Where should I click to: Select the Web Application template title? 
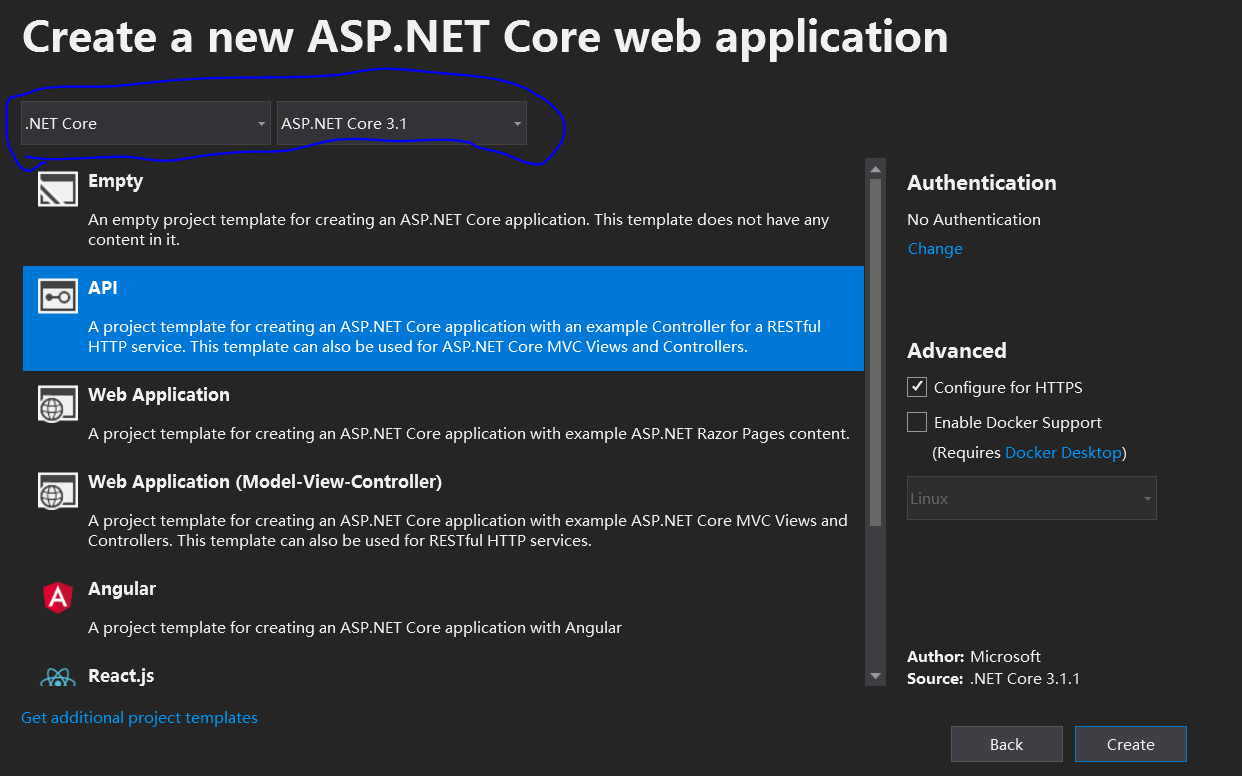pyautogui.click(x=159, y=395)
